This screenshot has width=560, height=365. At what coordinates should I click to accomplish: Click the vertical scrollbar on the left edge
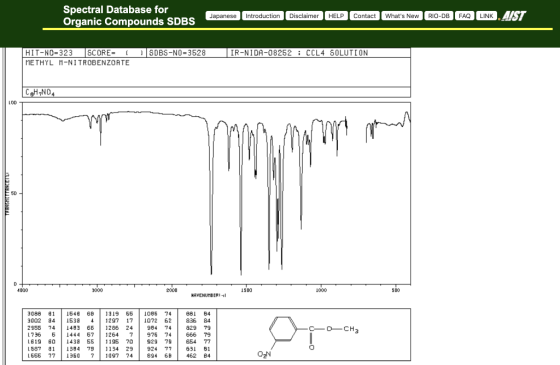pyautogui.click(x=4, y=206)
